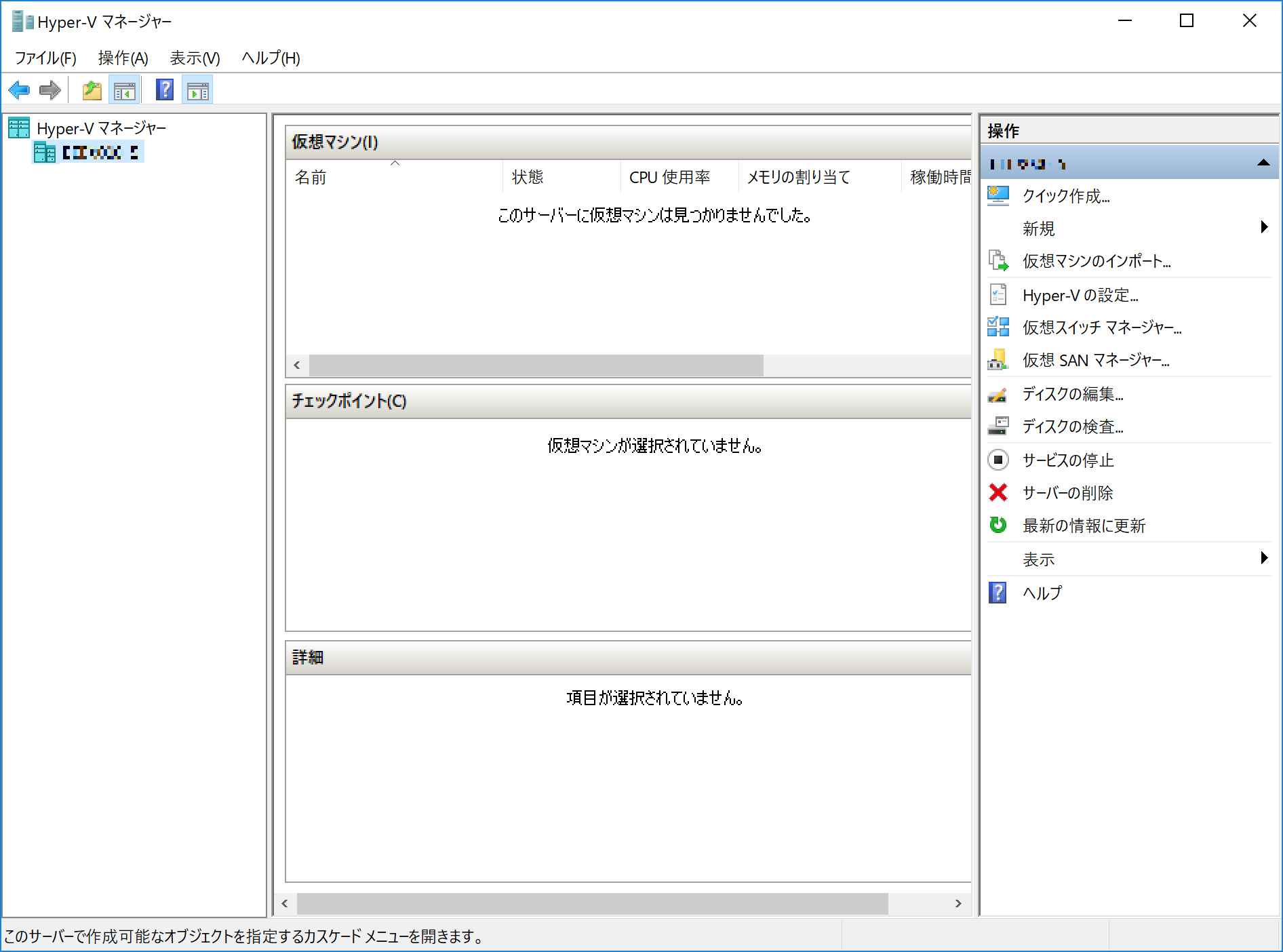This screenshot has height=952, width=1283.
Task: Click the Hyper-V app icon in title bar
Action: [22, 22]
